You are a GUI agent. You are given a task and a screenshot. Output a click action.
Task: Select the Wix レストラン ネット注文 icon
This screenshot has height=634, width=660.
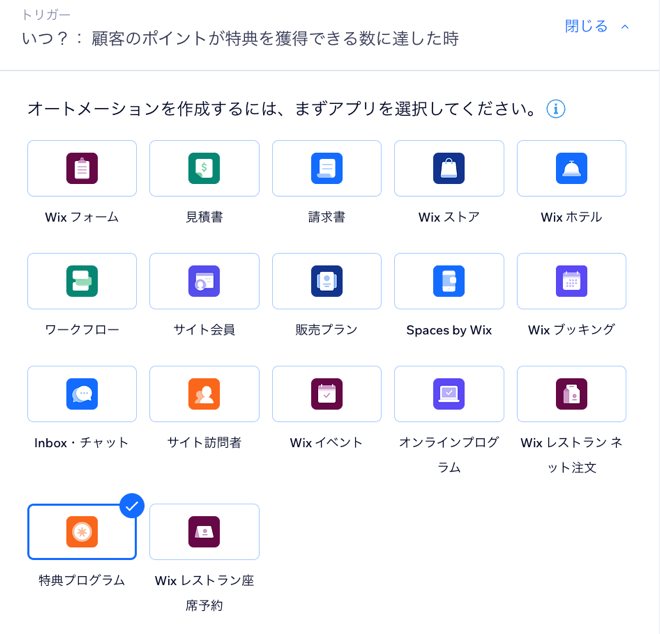pyautogui.click(x=571, y=394)
